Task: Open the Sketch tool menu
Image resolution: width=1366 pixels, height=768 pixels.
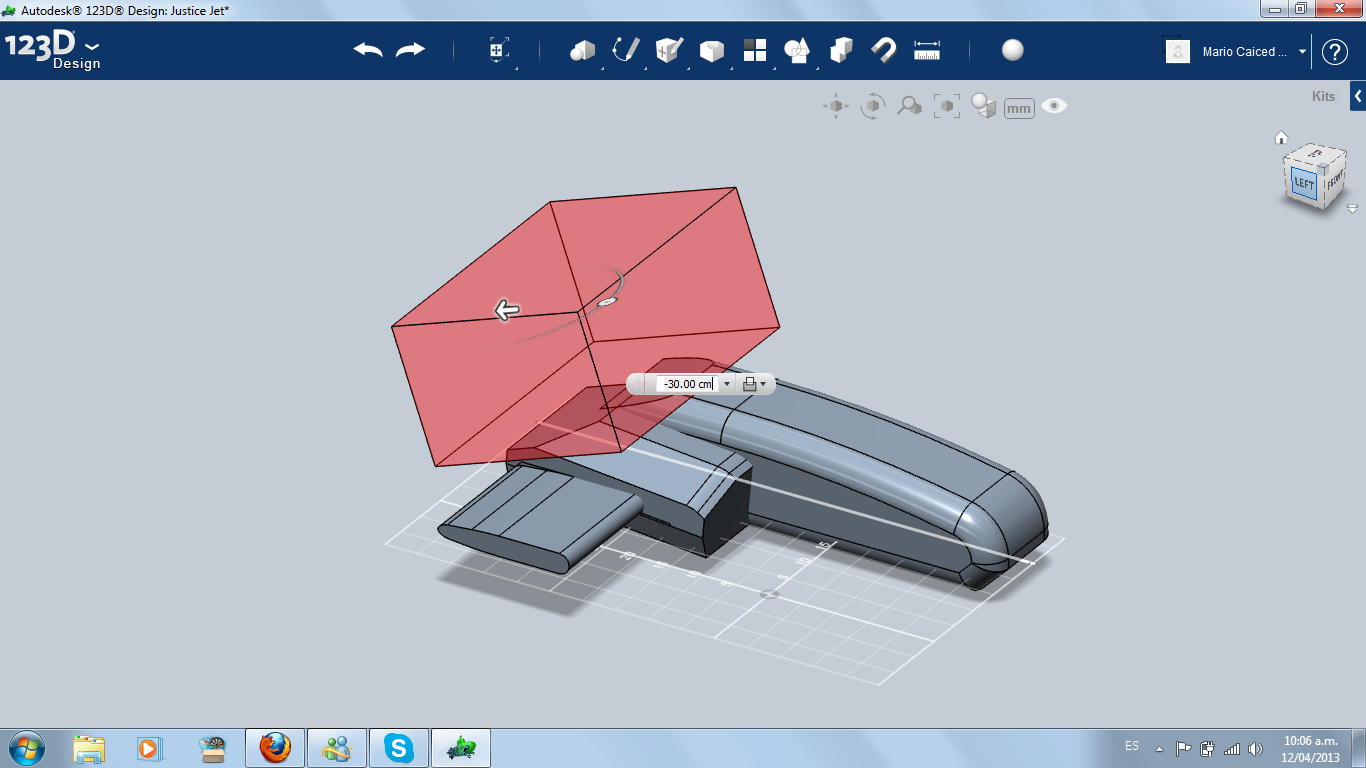Action: (626, 50)
